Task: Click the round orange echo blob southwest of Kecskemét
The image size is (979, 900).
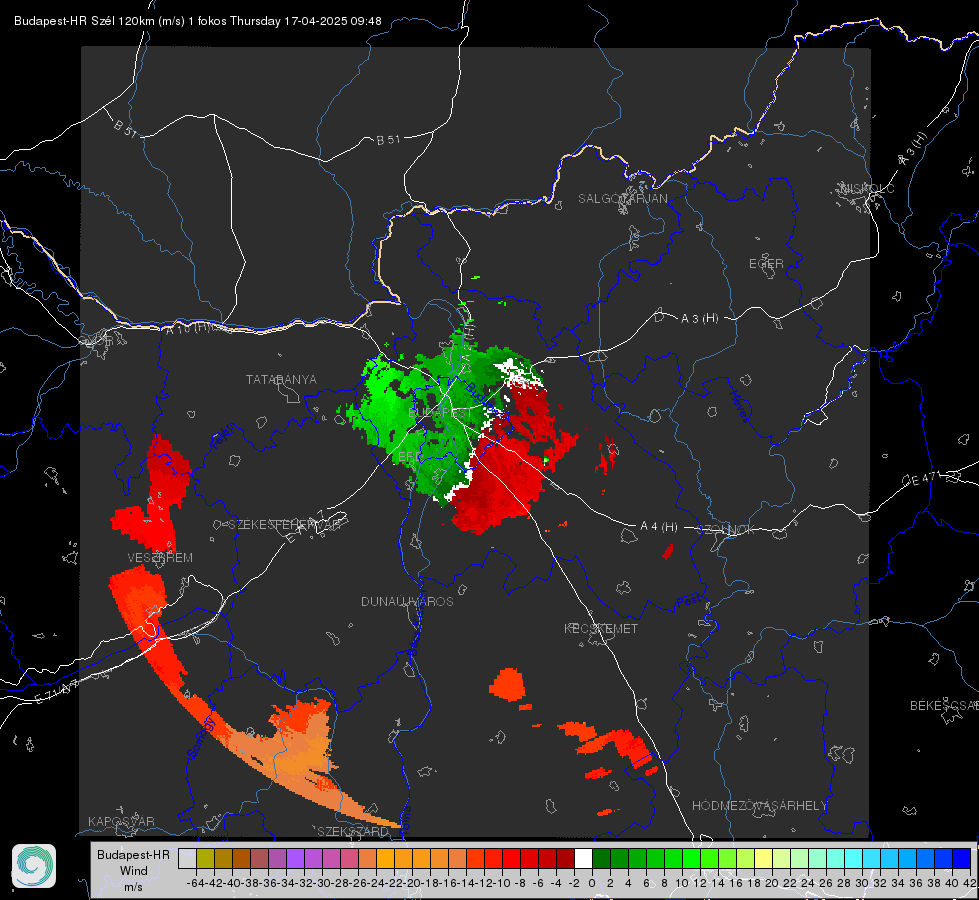Action: click(508, 685)
